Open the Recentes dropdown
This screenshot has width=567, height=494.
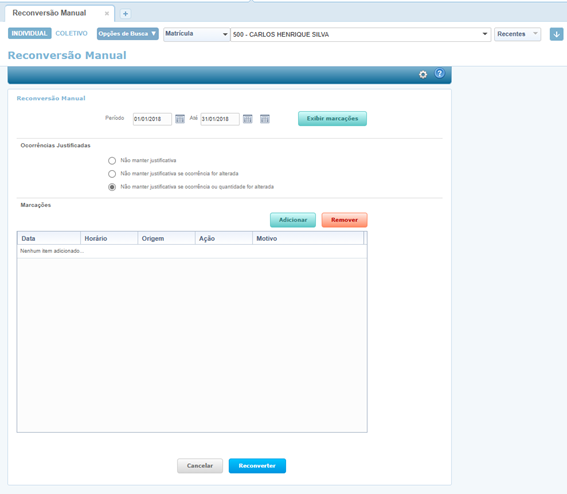[517, 34]
